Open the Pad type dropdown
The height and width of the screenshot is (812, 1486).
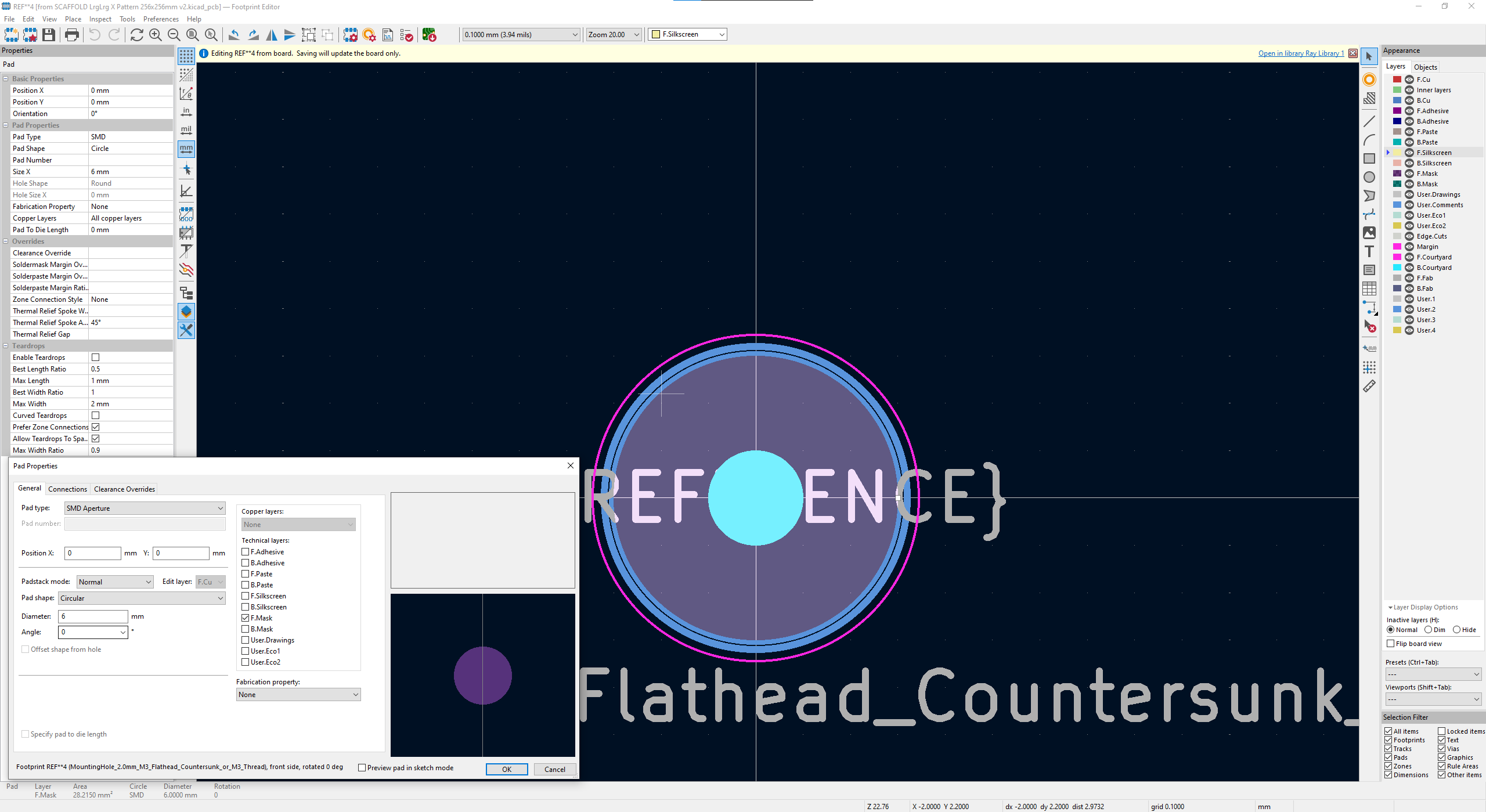(x=145, y=508)
